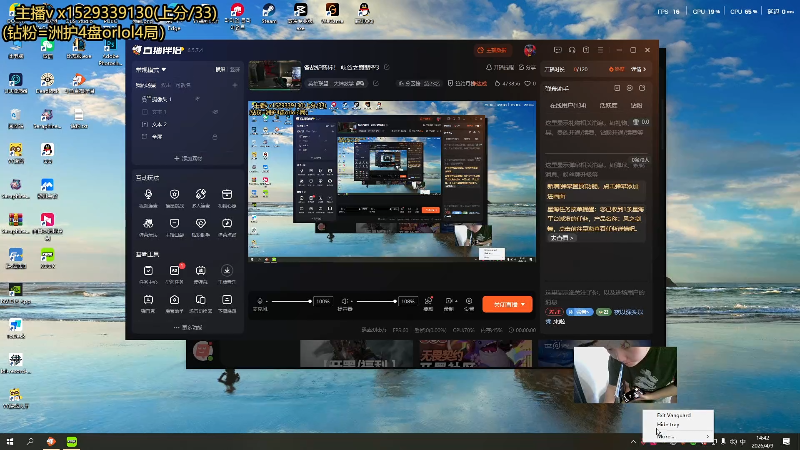Open the circular download arrow live tool icon

[x=227, y=270]
